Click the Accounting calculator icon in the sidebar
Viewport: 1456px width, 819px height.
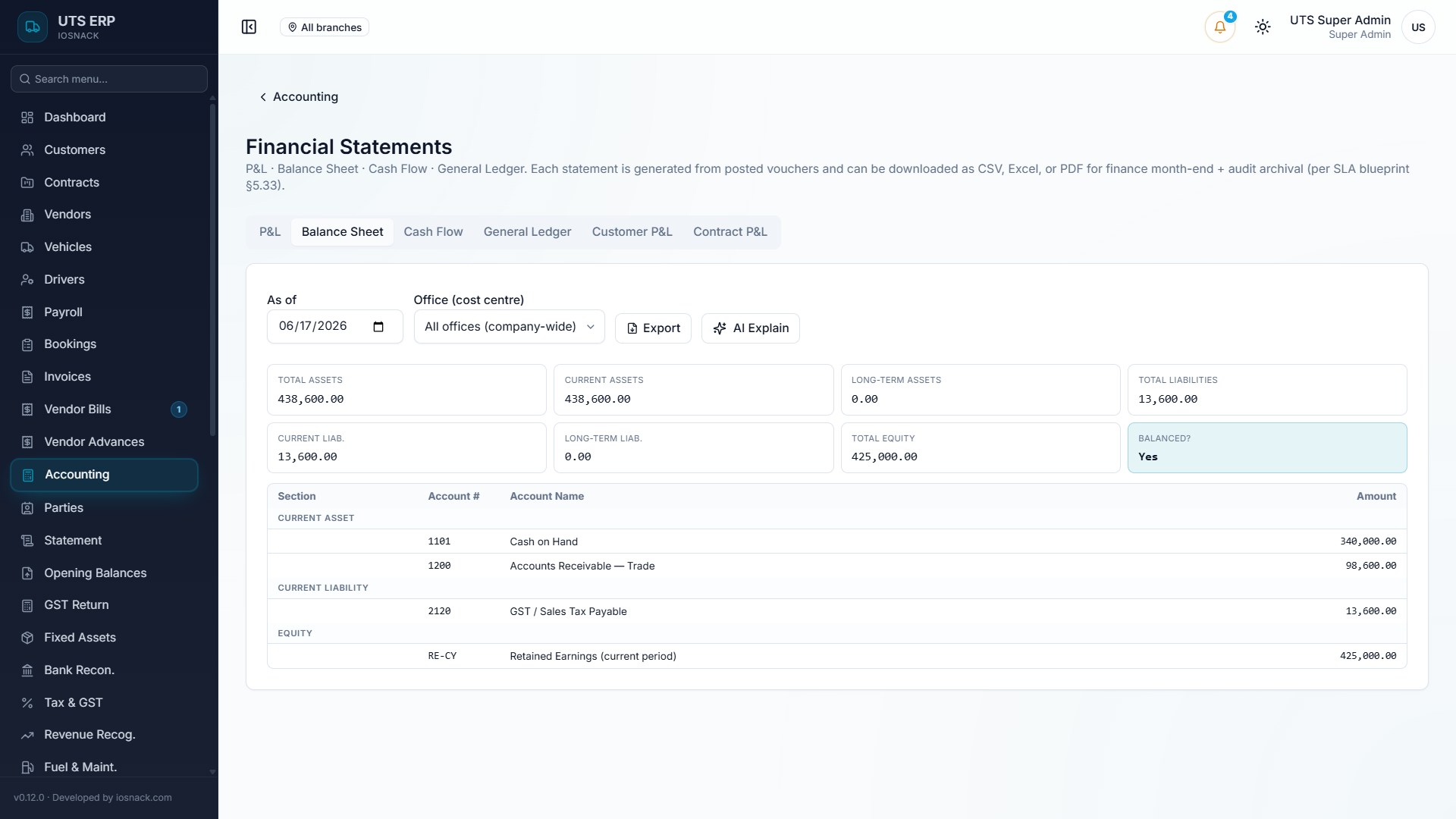28,475
